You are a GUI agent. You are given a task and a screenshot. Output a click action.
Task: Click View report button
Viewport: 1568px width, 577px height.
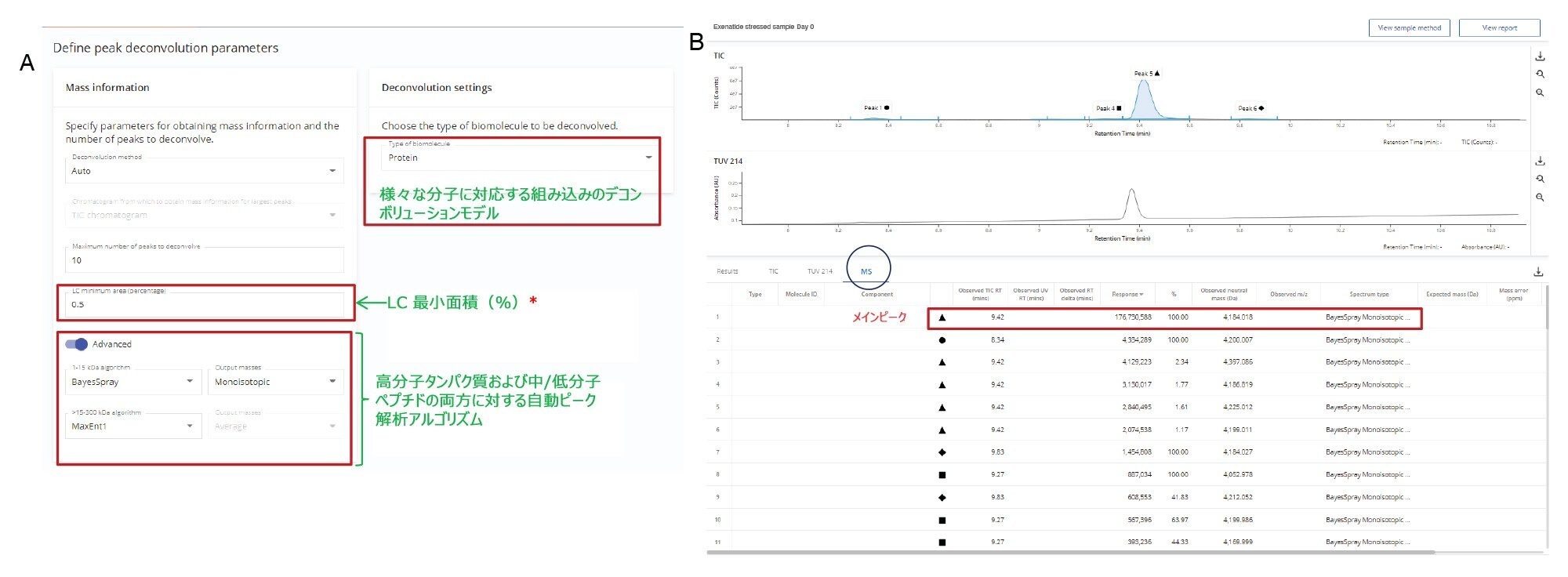click(1499, 27)
